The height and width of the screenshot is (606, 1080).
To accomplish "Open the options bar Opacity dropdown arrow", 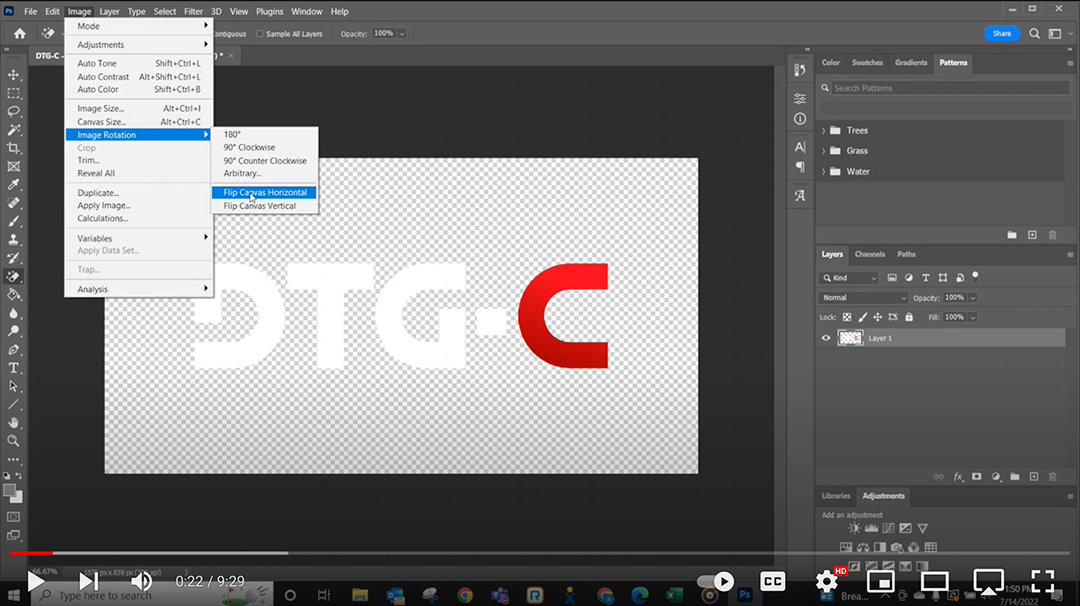I will coord(402,34).
